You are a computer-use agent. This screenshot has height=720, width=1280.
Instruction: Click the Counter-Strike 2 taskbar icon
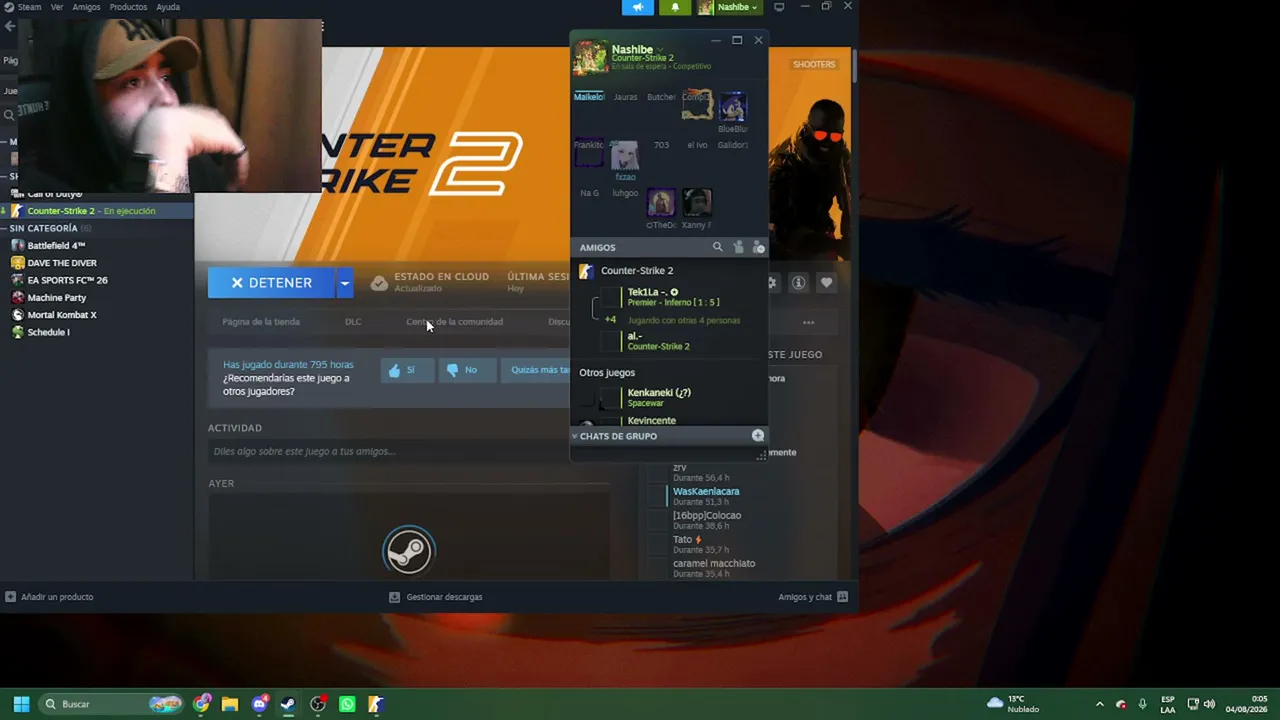pyautogui.click(x=375, y=704)
